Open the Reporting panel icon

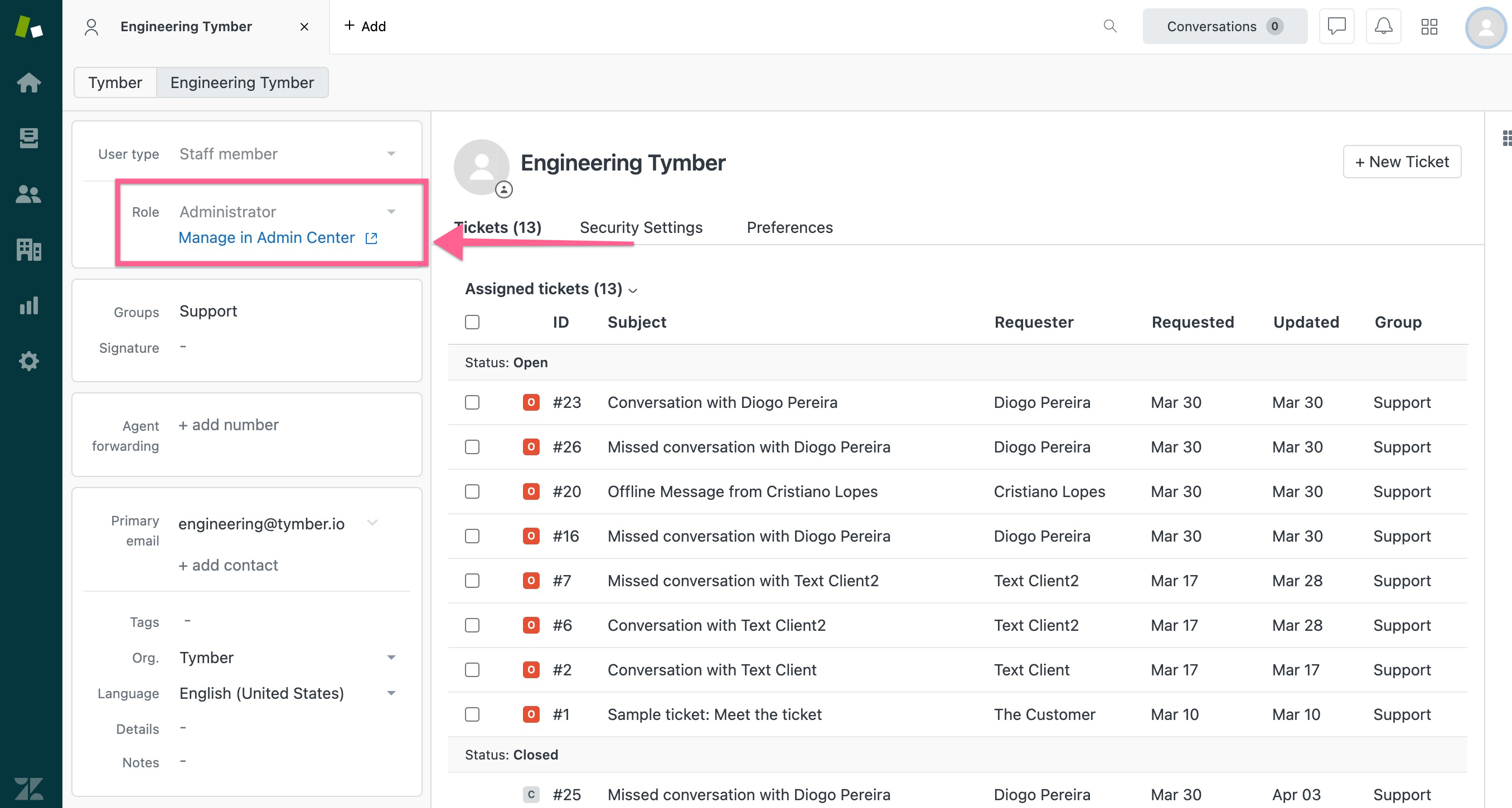29,305
